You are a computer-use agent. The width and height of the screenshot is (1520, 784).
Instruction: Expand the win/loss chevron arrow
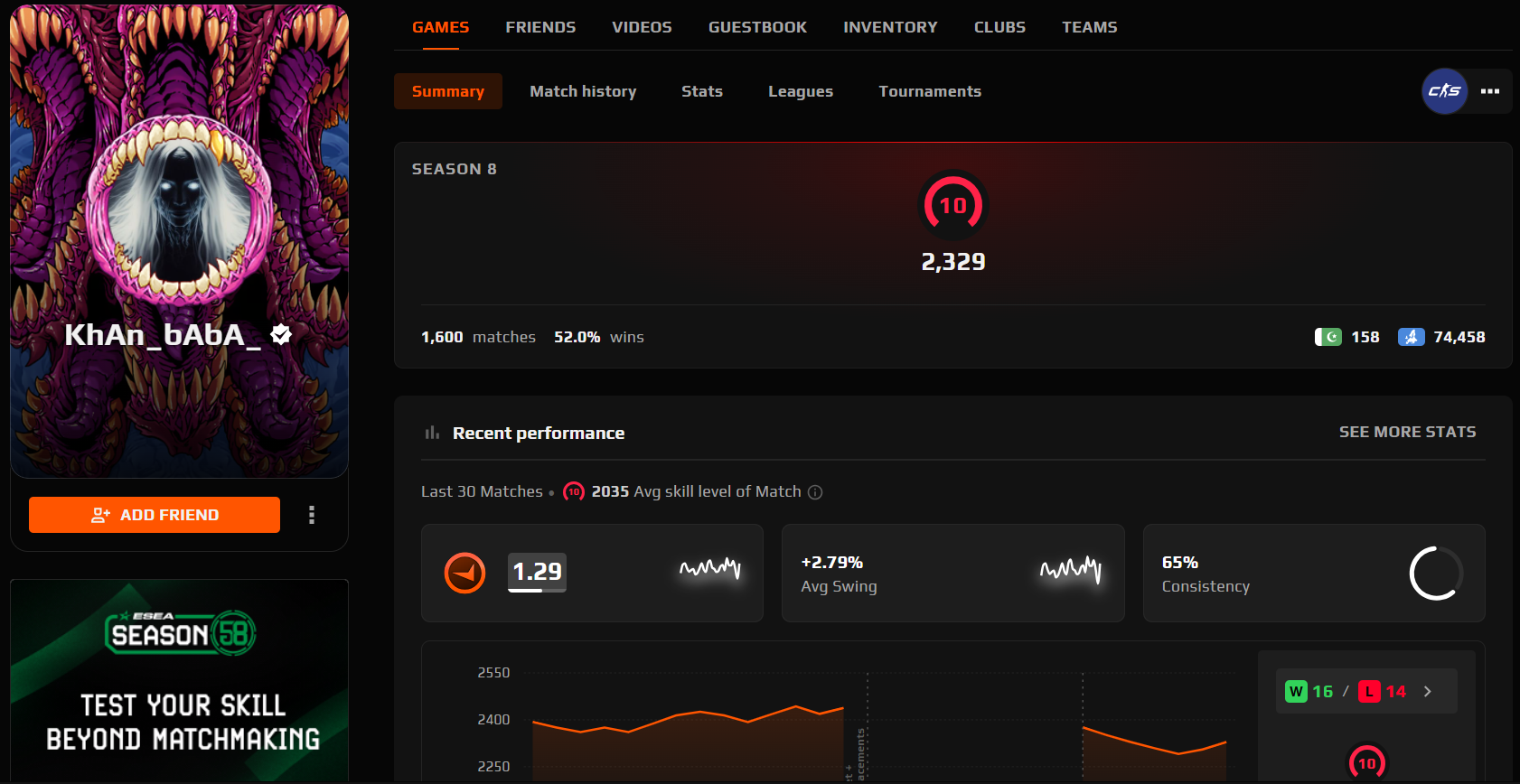pos(1428,692)
